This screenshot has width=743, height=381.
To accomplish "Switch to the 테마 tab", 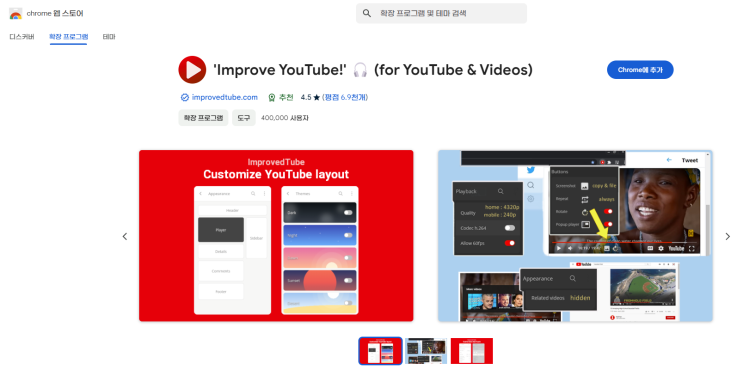I will (x=109, y=36).
